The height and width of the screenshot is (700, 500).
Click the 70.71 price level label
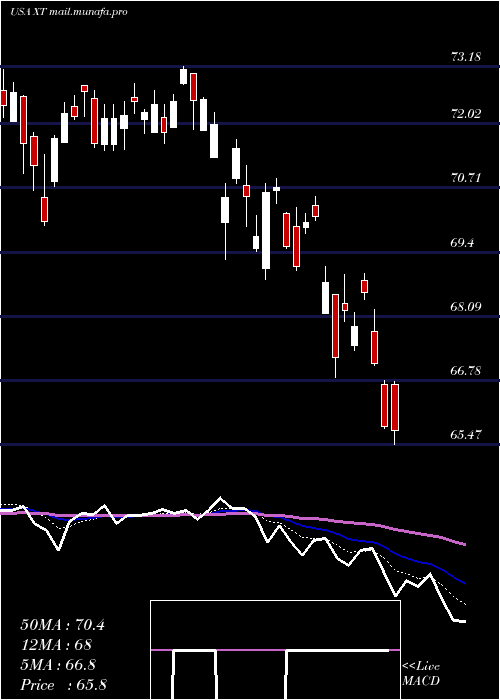pos(466,178)
